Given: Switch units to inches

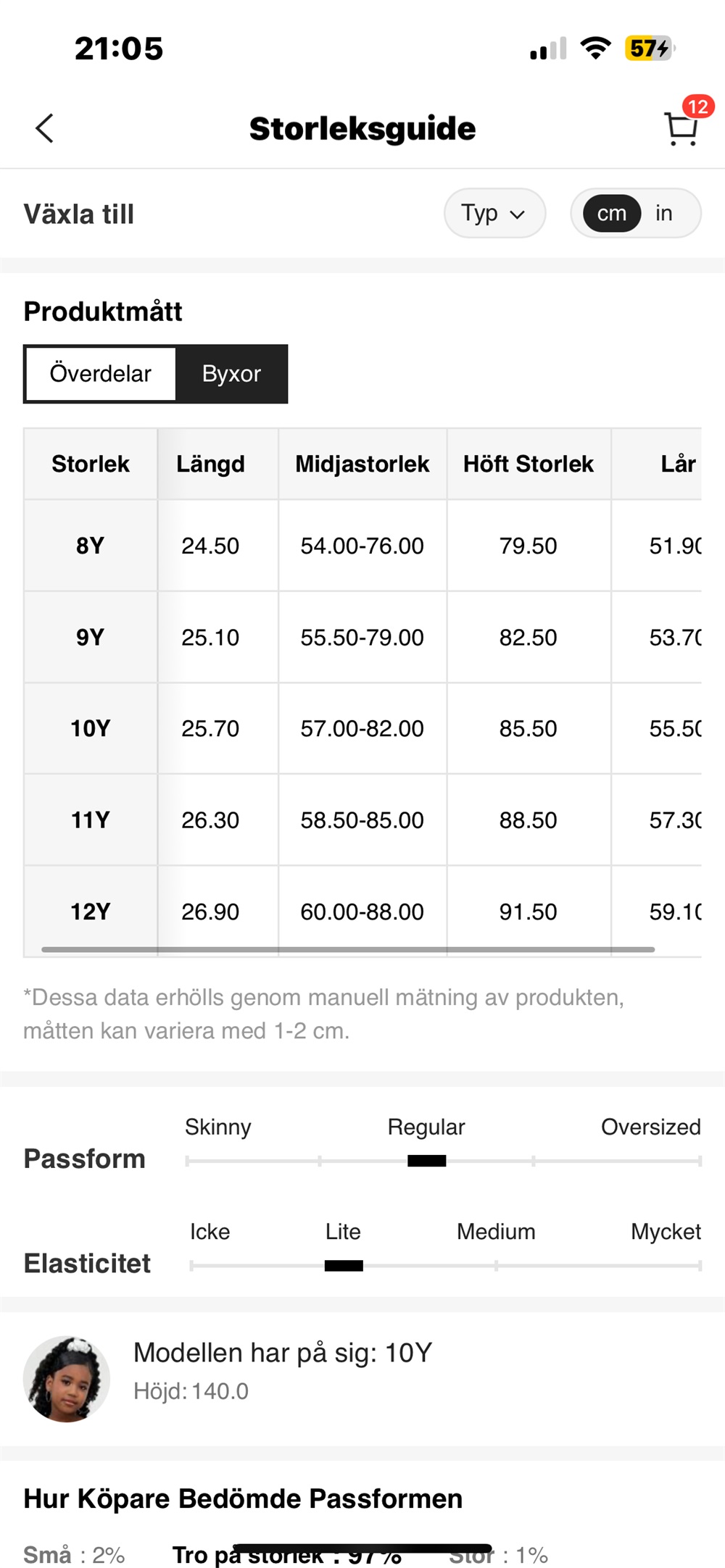Looking at the screenshot, I should [x=663, y=213].
